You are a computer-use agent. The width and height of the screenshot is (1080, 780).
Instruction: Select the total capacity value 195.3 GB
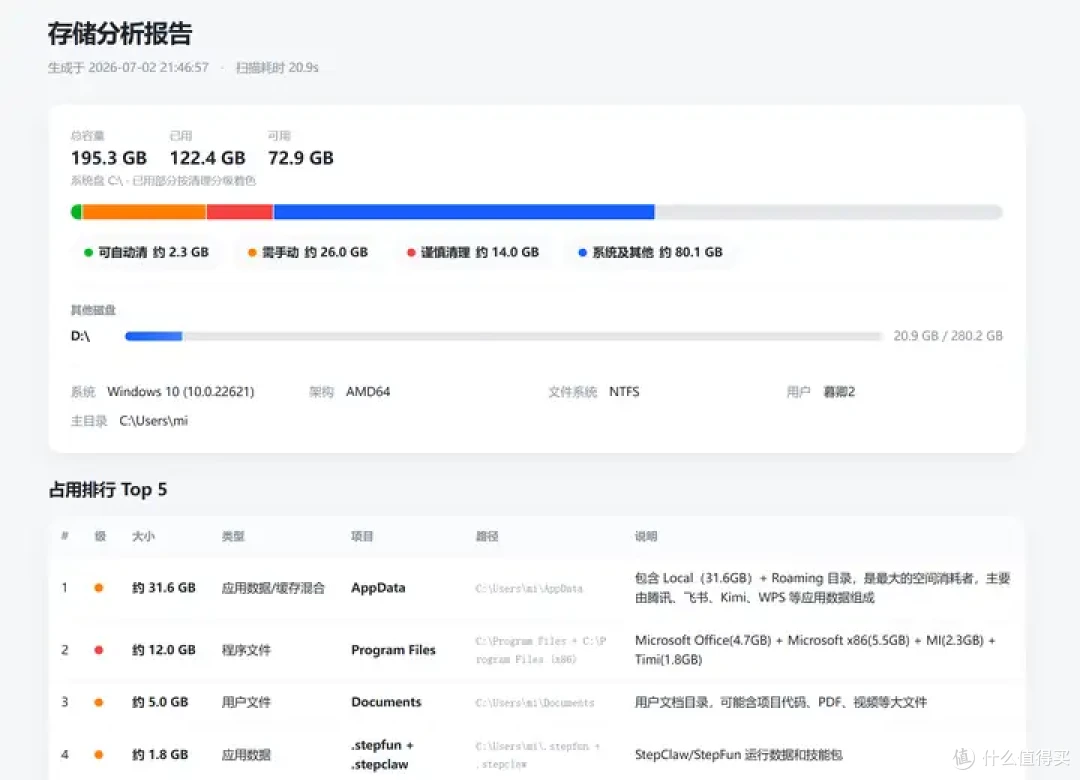tap(109, 158)
